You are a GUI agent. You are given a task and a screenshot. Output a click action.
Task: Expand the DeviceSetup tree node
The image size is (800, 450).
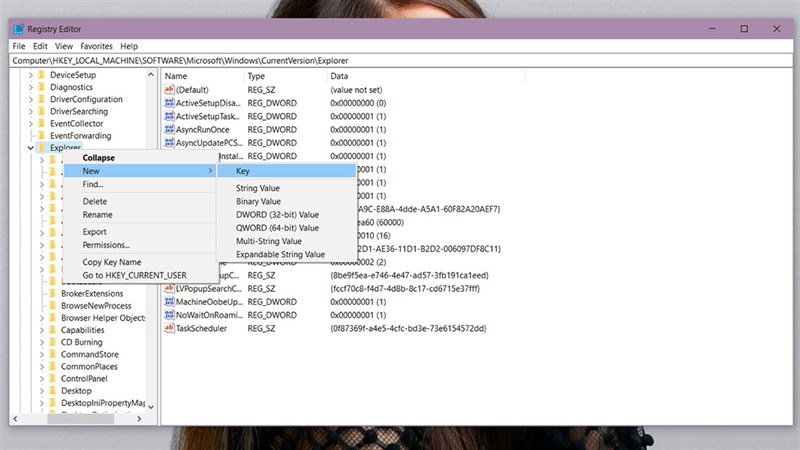[x=31, y=75]
